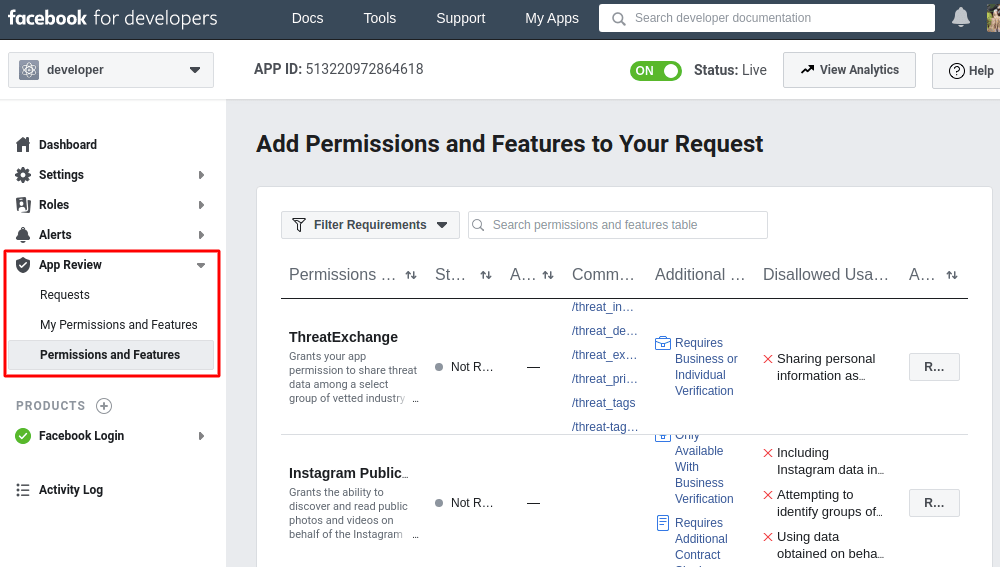Click the ThreatExchange permission name
The image size is (1000, 567).
coord(343,337)
